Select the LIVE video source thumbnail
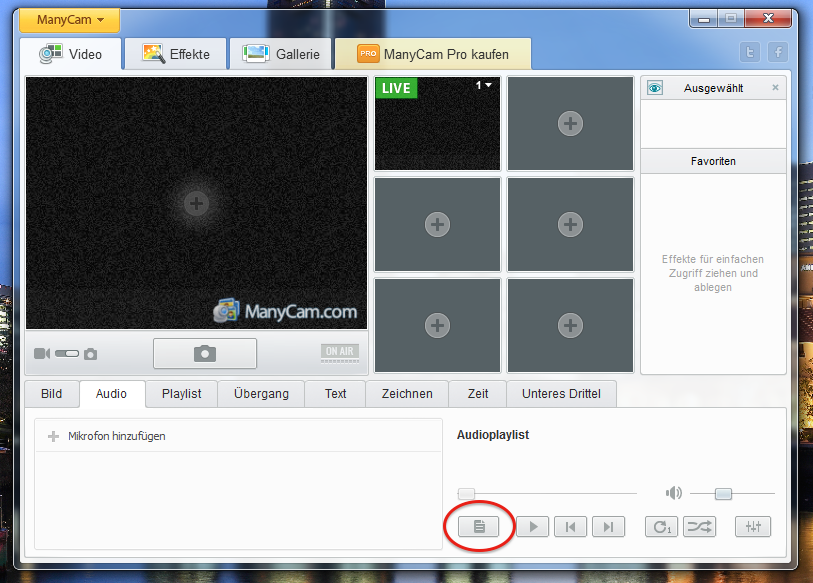The height and width of the screenshot is (583, 813). 438,123
